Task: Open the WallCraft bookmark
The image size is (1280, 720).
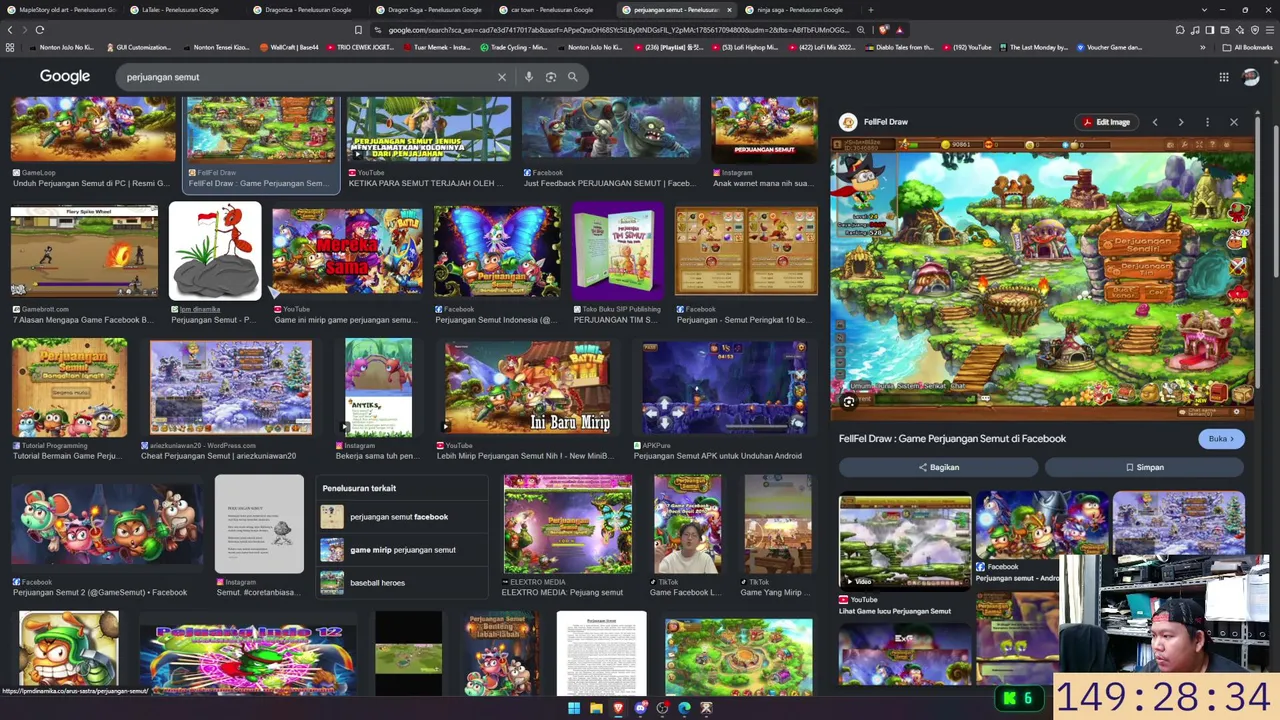Action: coord(290,47)
